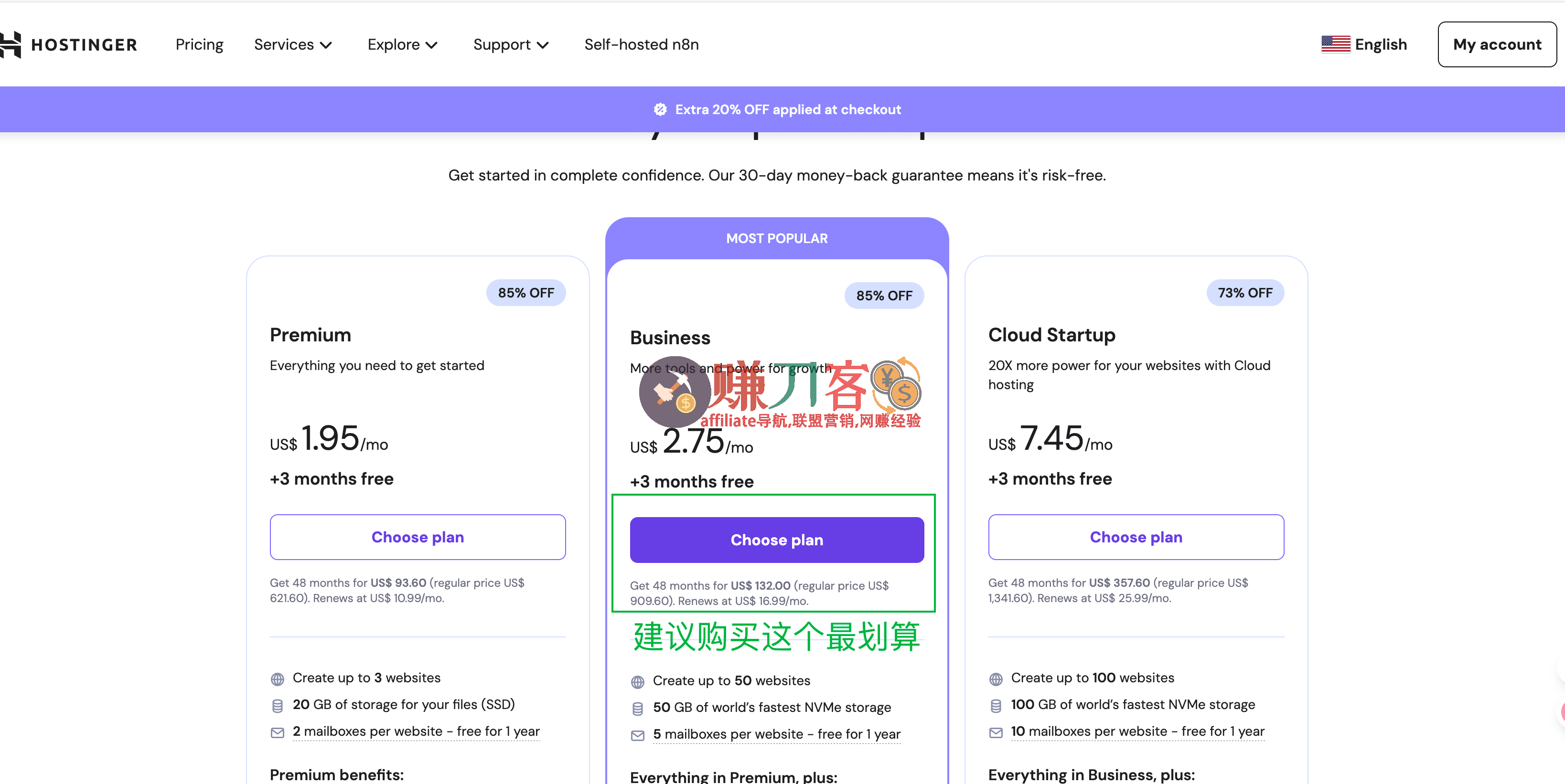
Task: Open the Explore dropdown
Action: point(402,44)
